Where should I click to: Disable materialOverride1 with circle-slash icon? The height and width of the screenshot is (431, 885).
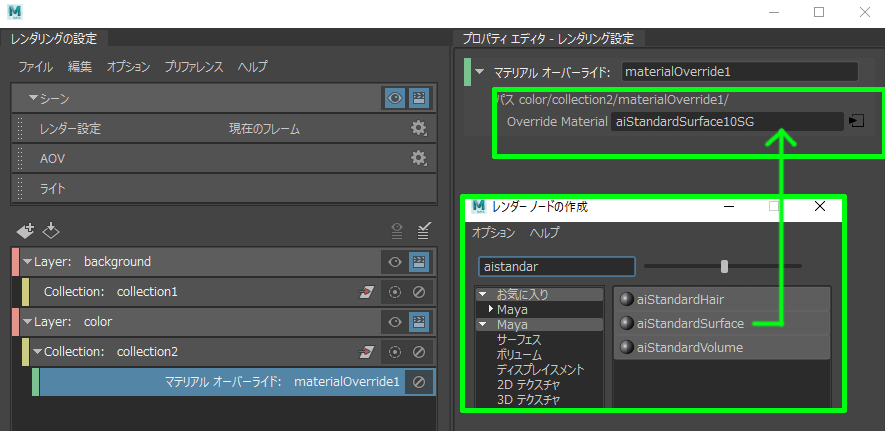click(x=418, y=382)
